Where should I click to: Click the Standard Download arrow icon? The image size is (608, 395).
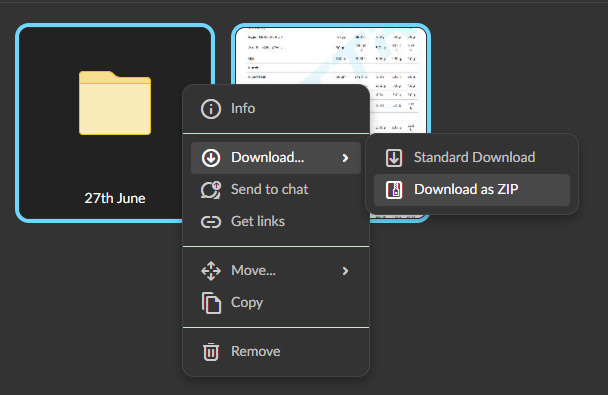tap(394, 158)
